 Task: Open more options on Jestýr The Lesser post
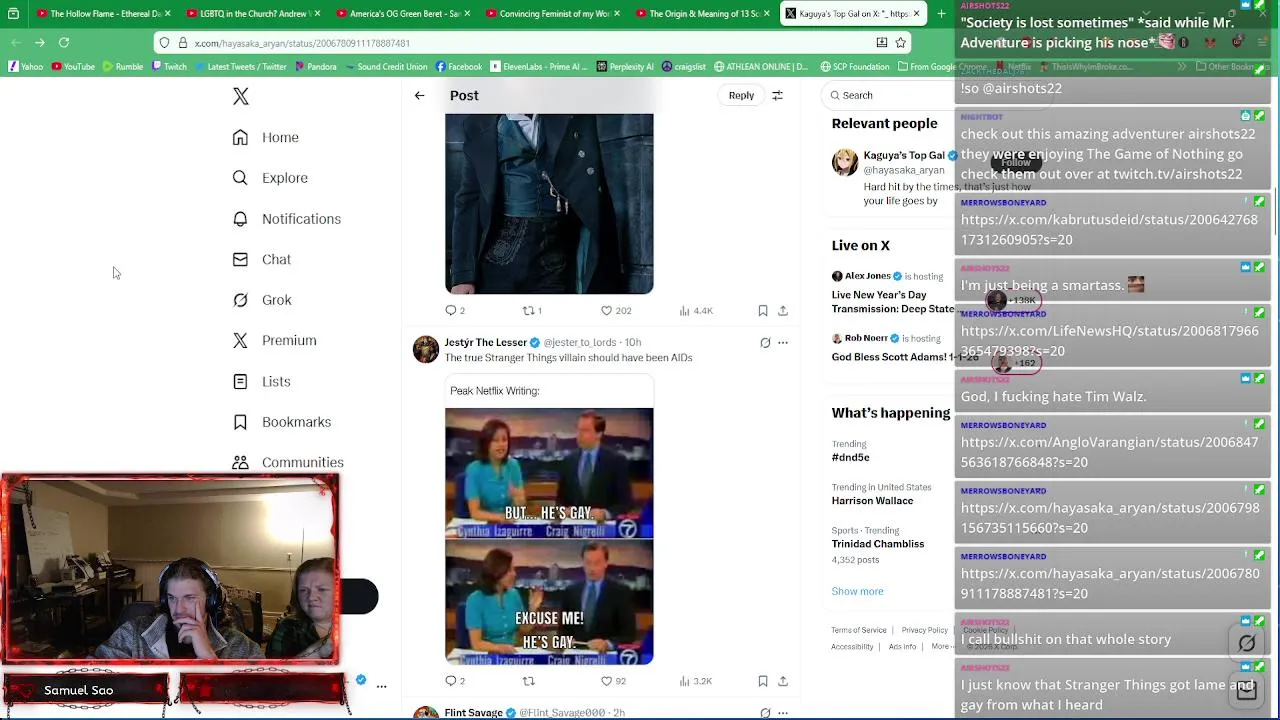tap(783, 343)
